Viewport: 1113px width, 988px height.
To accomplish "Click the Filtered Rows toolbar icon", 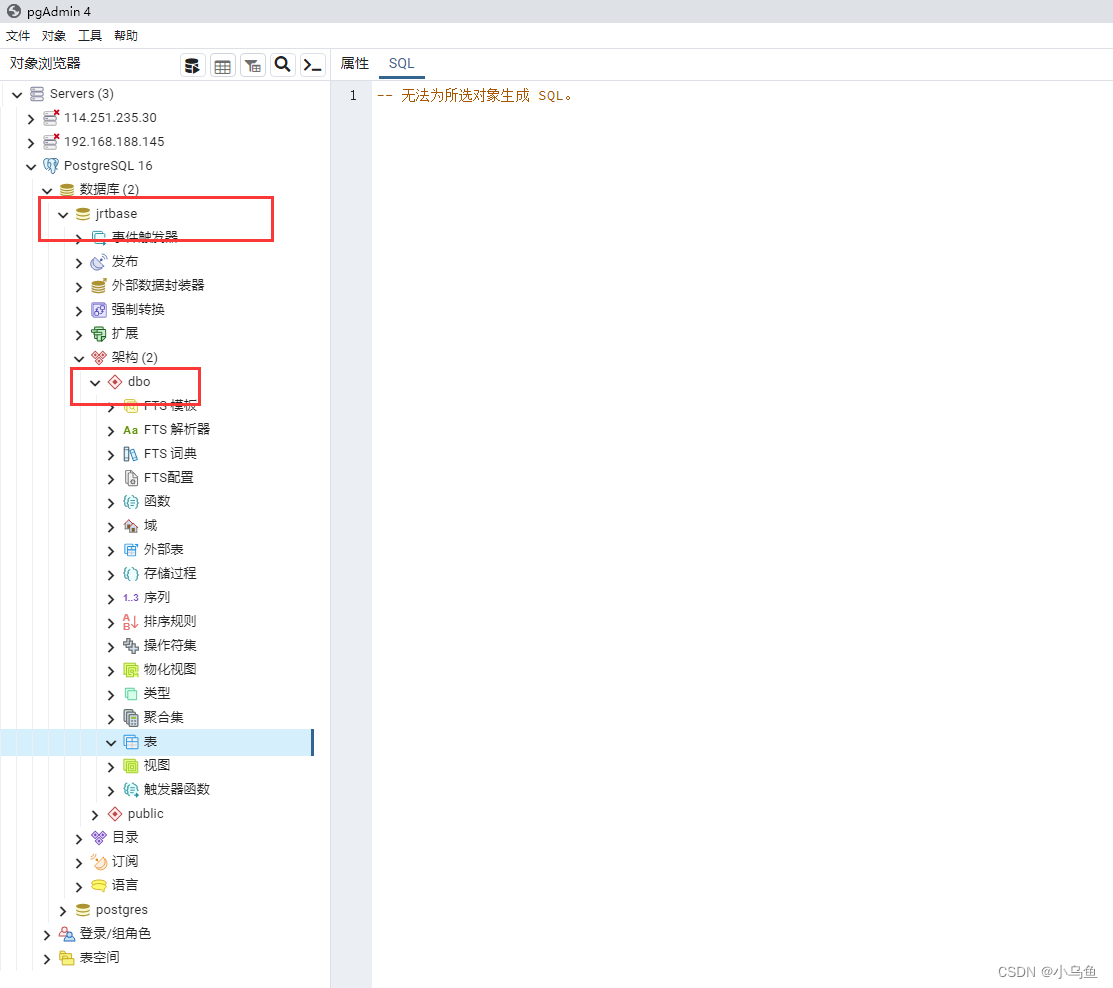I will pos(253,65).
